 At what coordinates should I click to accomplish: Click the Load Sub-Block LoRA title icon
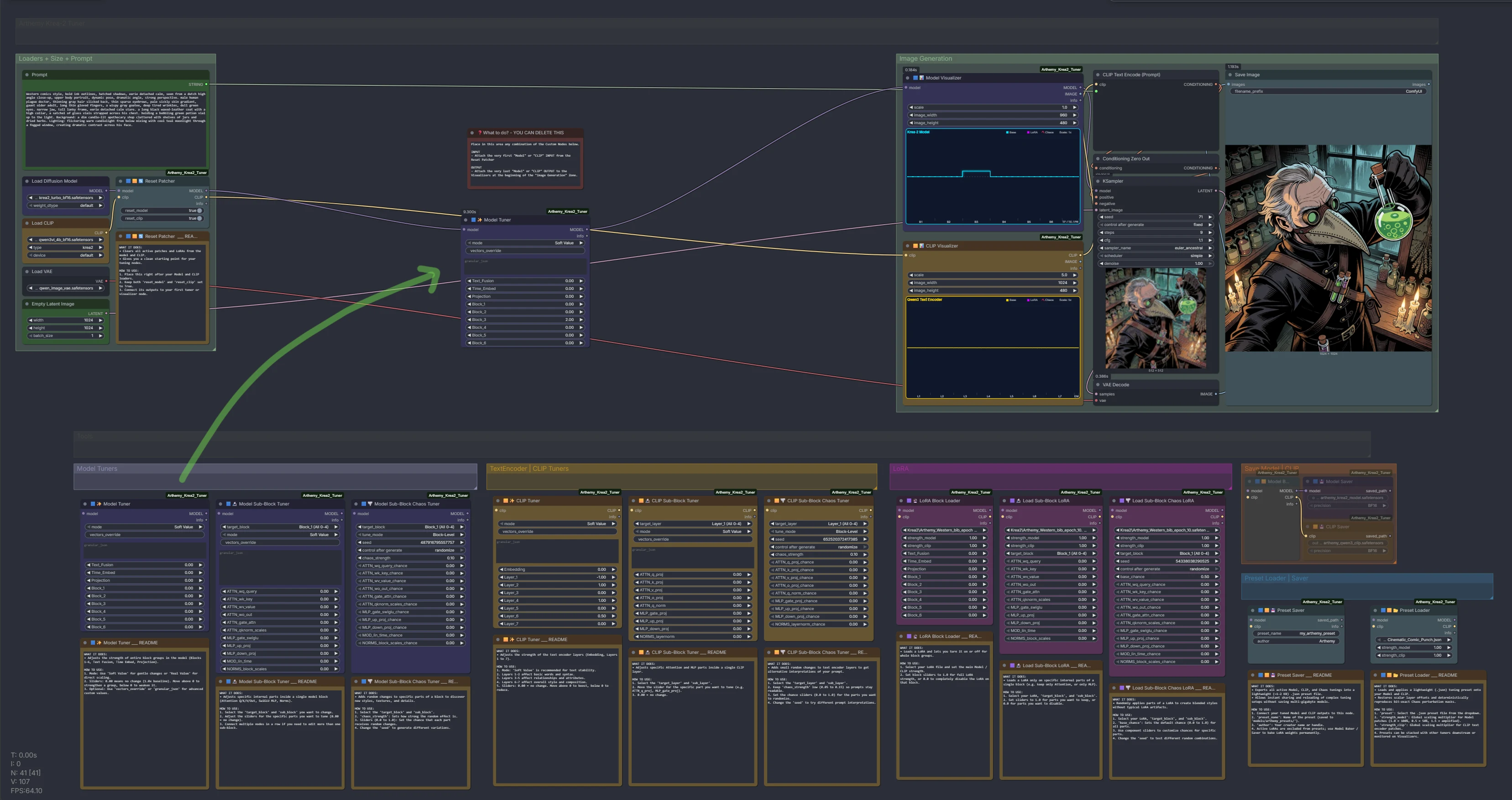[1018, 501]
